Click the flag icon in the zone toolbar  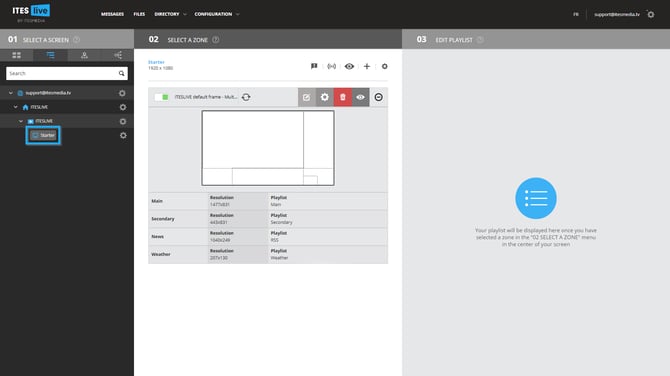tap(314, 66)
